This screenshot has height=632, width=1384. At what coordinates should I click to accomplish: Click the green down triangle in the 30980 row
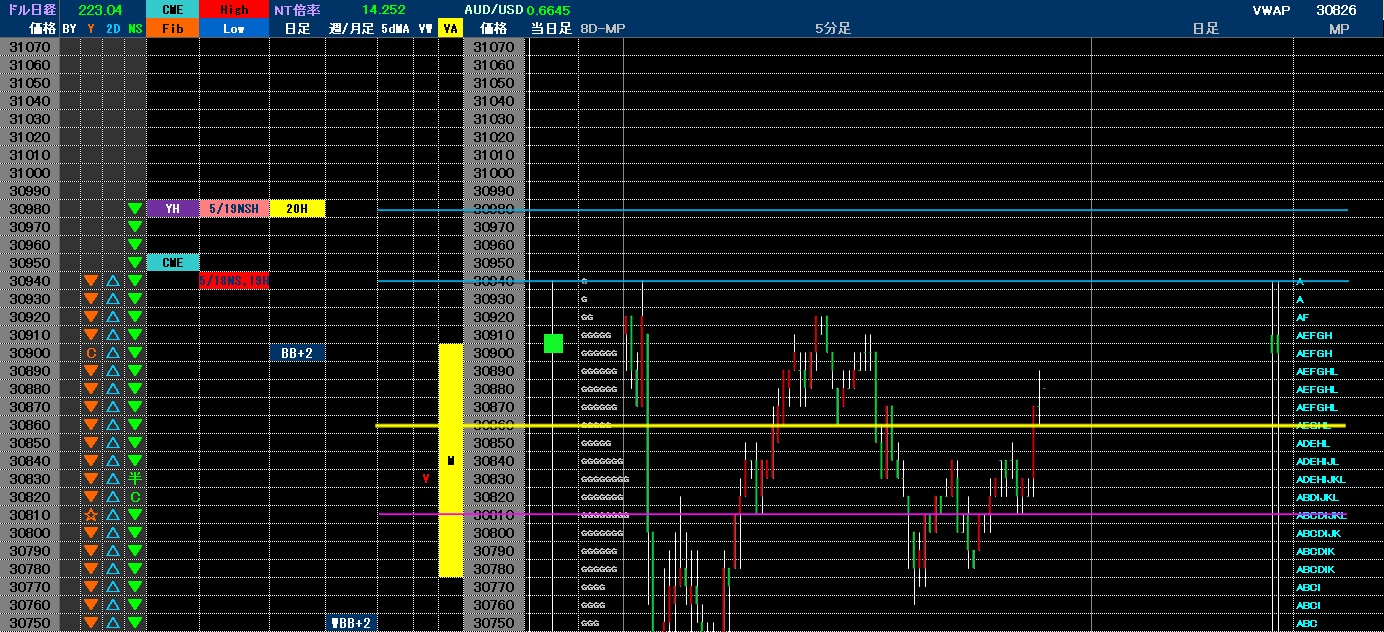click(135, 209)
